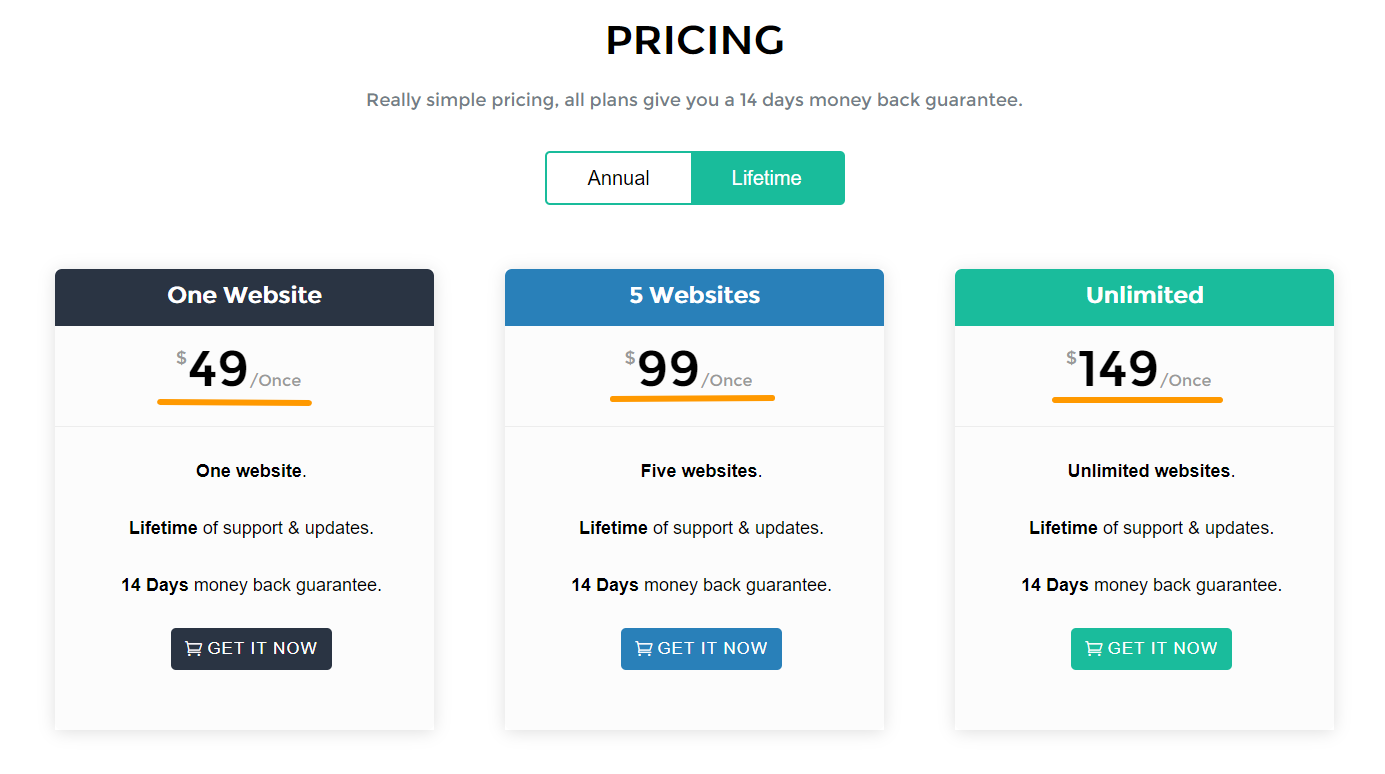Screen dimensions: 1385x774
Task: Click the $99 price figure
Action: click(668, 369)
